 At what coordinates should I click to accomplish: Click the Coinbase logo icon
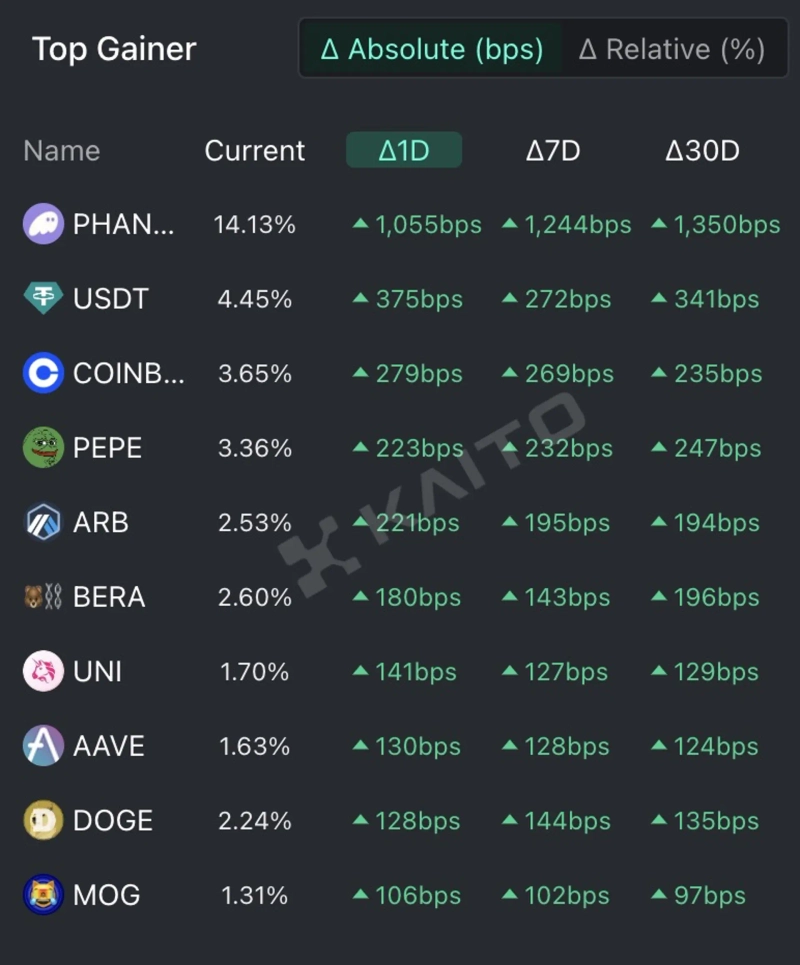pyautogui.click(x=43, y=373)
